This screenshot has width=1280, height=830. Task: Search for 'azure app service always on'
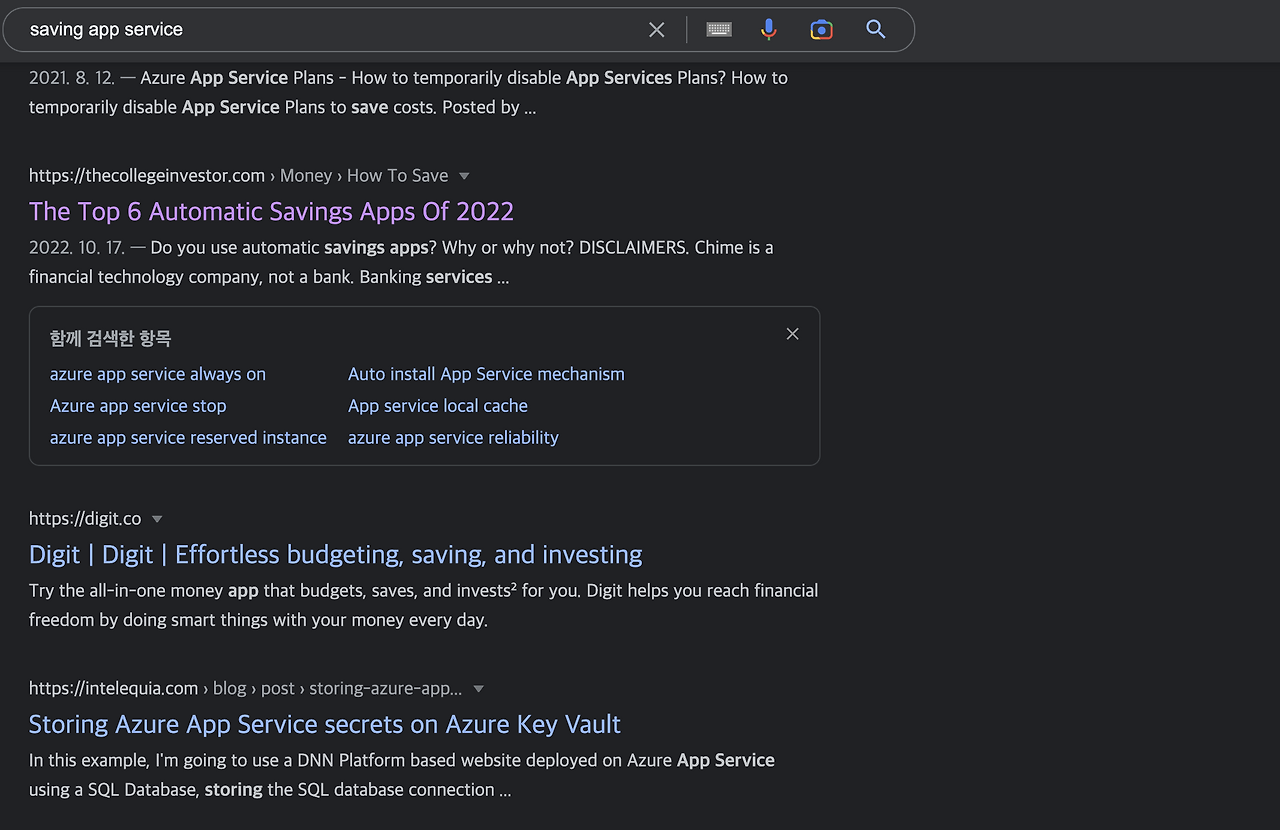pos(158,374)
